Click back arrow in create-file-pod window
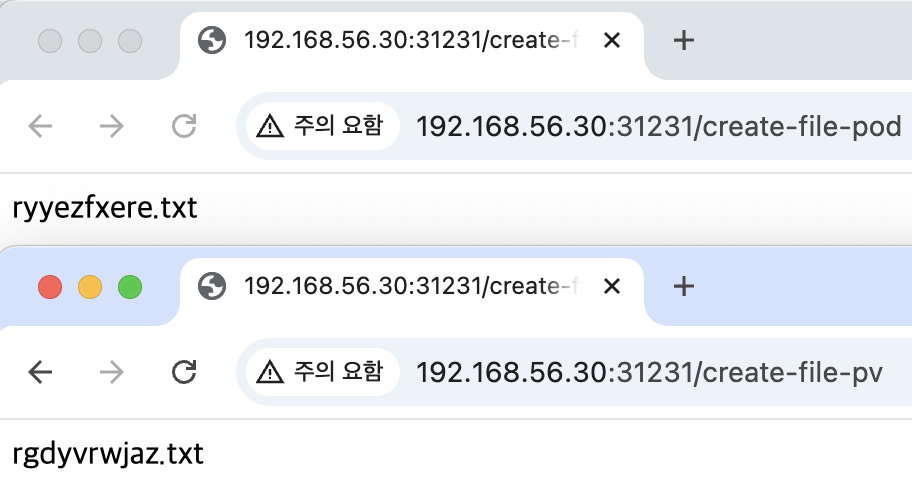Viewport: 912px width, 486px height. (40, 126)
